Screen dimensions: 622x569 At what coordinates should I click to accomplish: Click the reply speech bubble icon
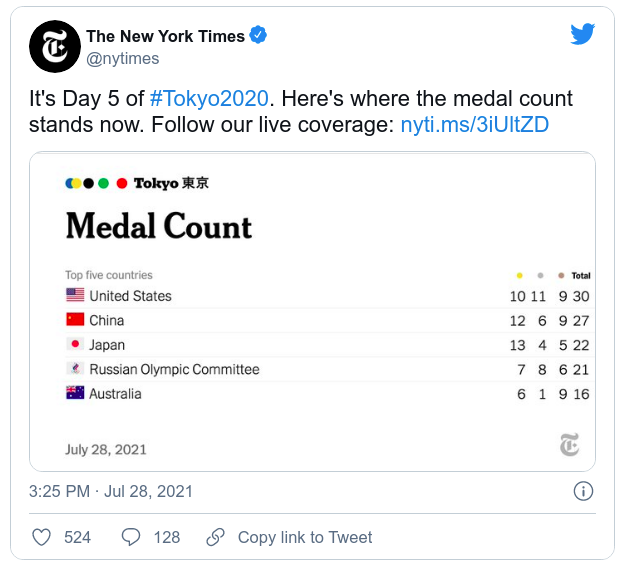click(x=130, y=537)
